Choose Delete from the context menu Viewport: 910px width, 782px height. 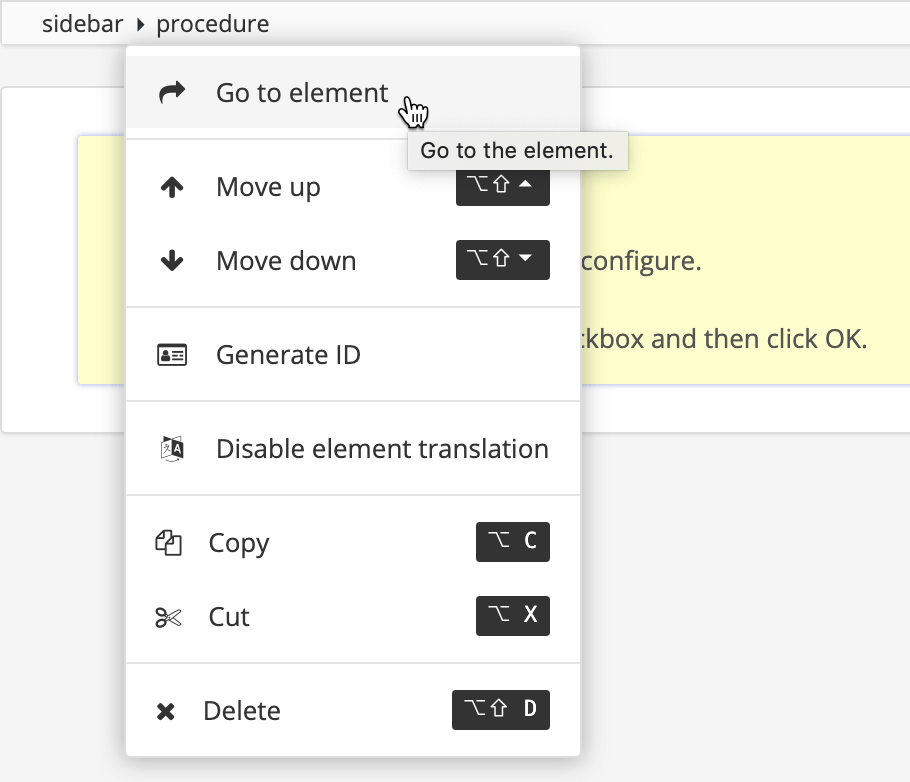tap(241, 710)
